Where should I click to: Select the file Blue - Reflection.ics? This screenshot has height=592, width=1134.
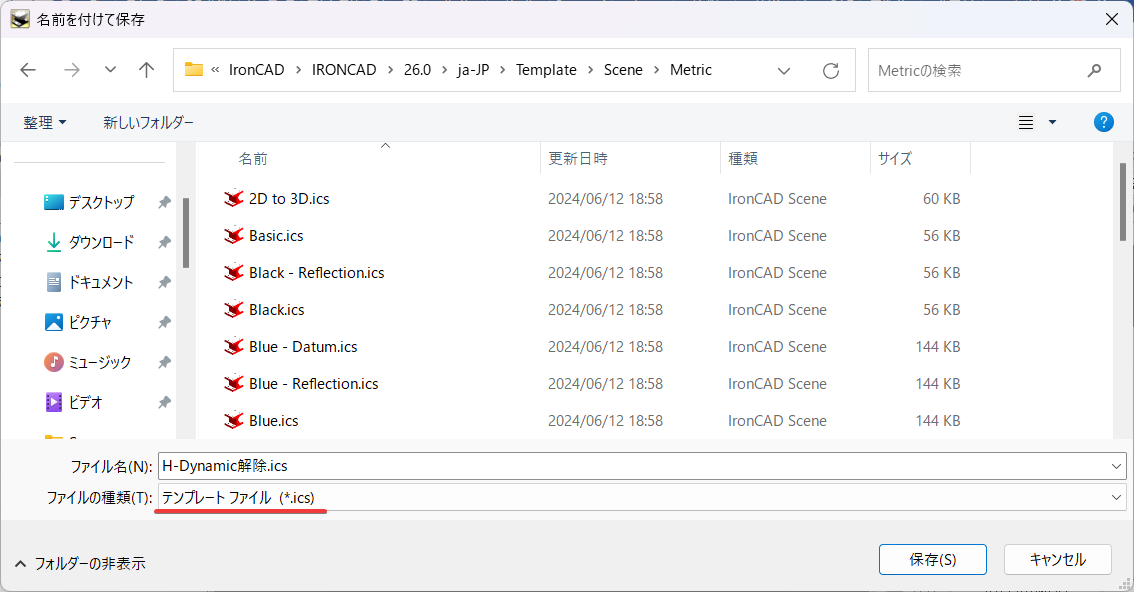tap(314, 384)
